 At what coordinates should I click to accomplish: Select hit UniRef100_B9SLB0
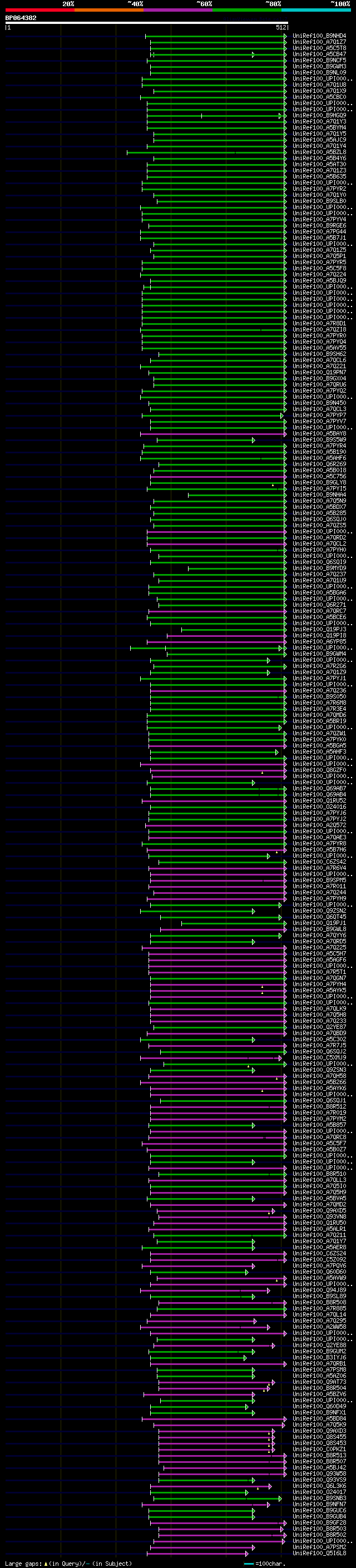point(319,201)
